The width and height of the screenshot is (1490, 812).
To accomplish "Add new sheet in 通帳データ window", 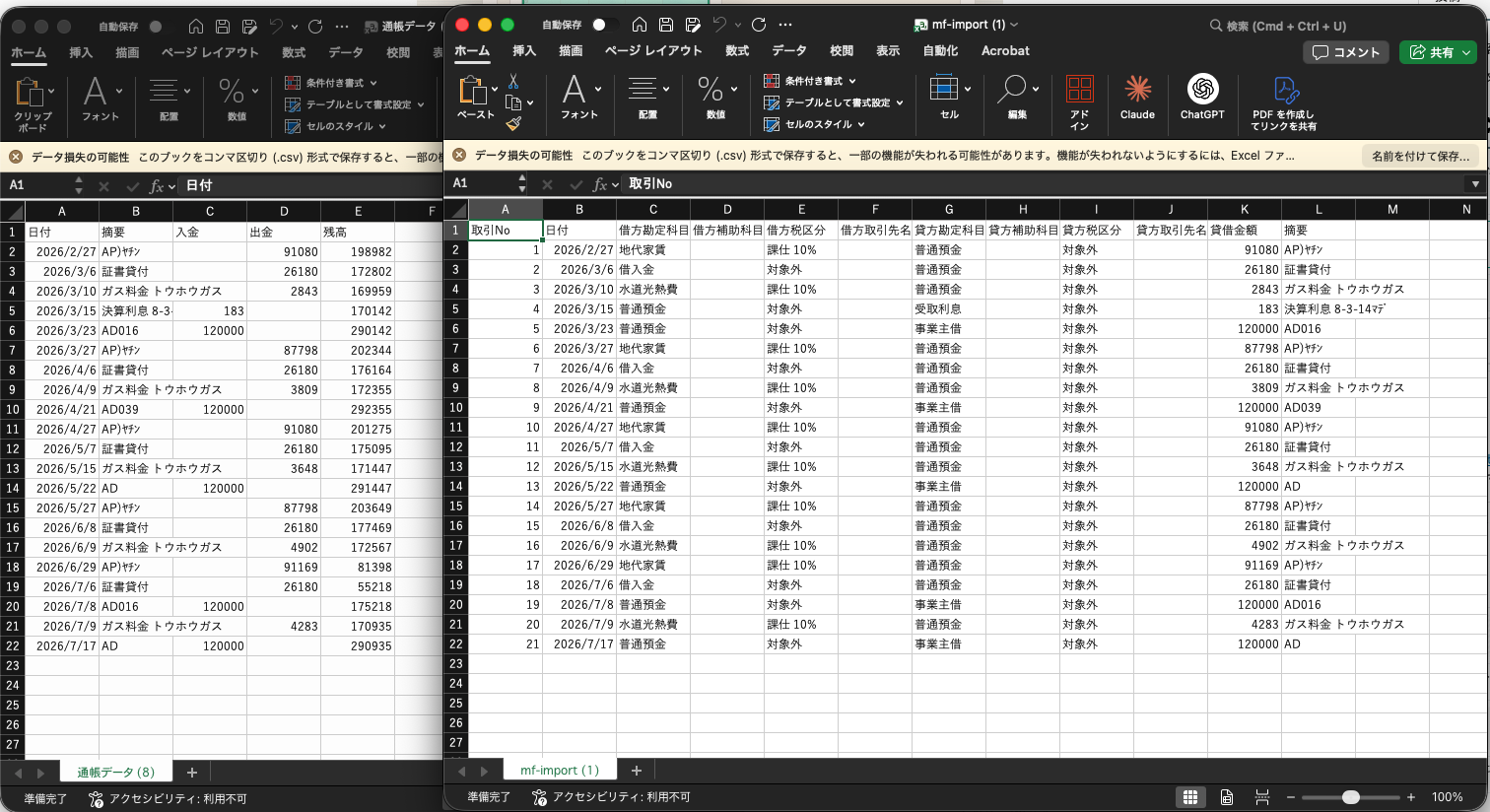I will click(192, 773).
